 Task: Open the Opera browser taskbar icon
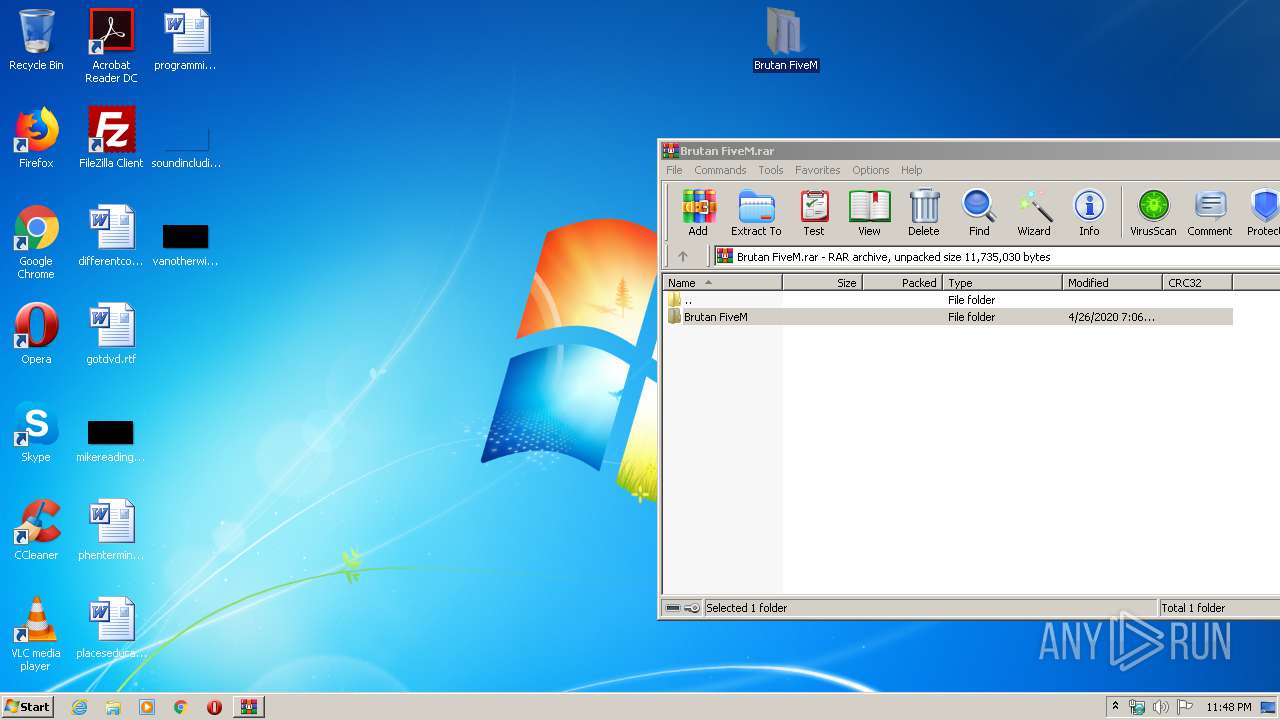tap(214, 707)
